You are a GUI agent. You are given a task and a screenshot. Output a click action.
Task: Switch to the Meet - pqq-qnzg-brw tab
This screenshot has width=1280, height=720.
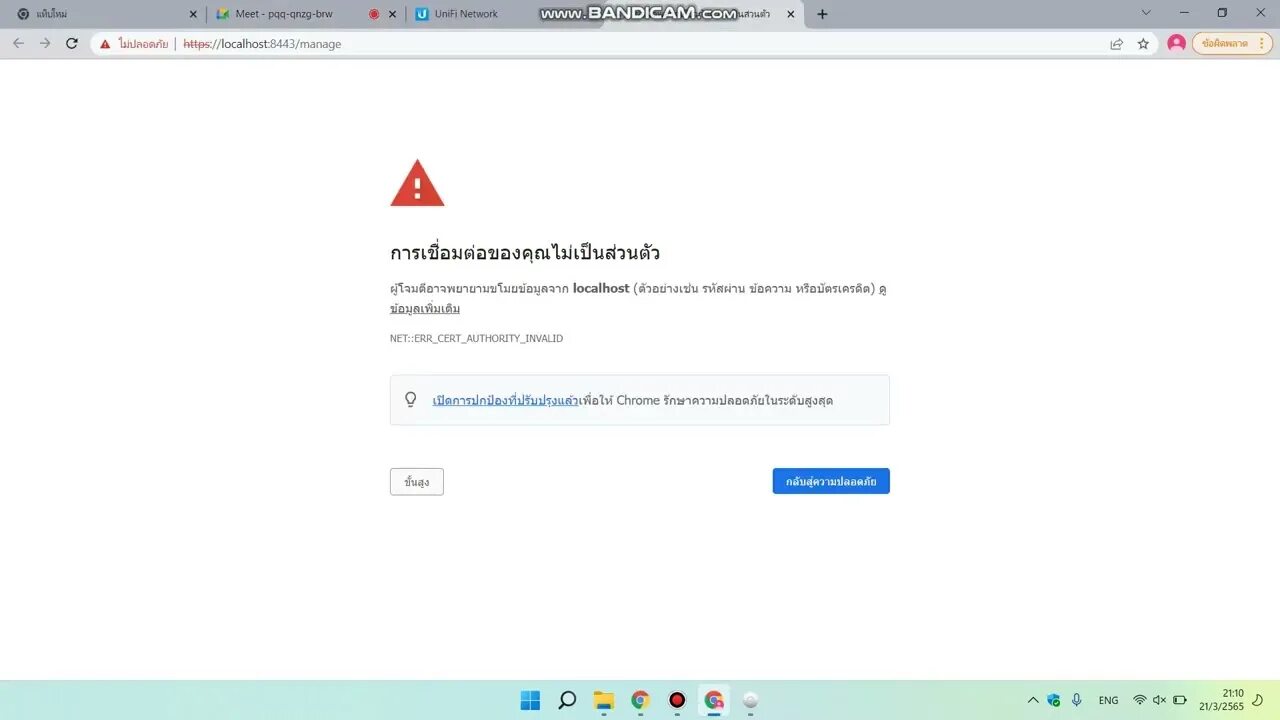tap(285, 14)
